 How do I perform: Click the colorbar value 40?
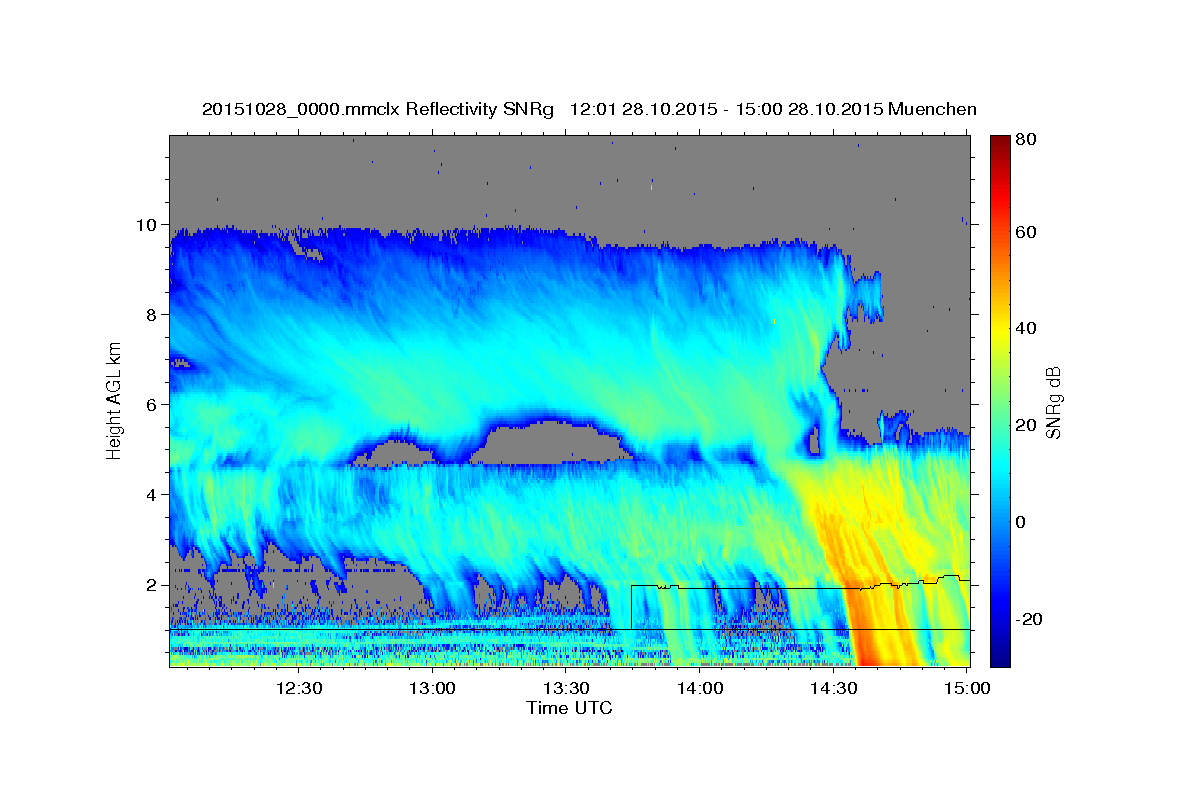coord(1025,329)
